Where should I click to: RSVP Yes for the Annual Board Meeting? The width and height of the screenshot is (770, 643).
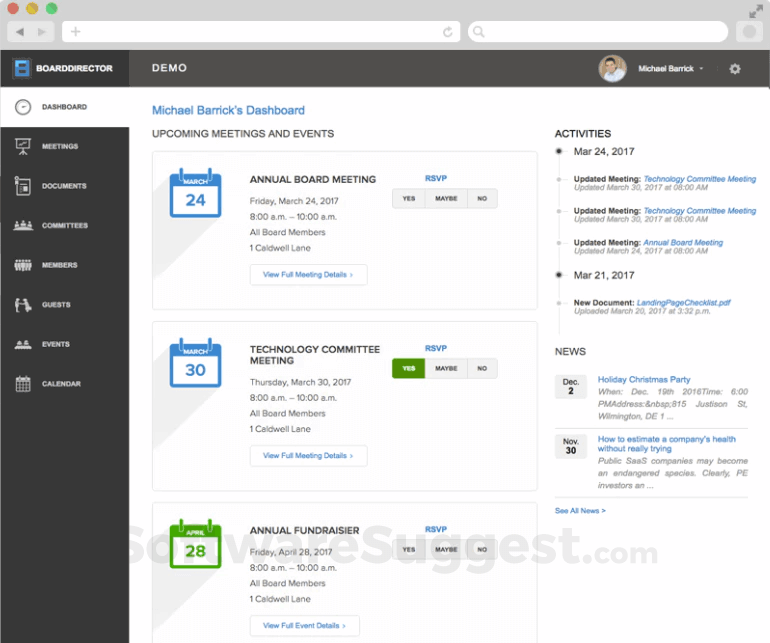408,199
